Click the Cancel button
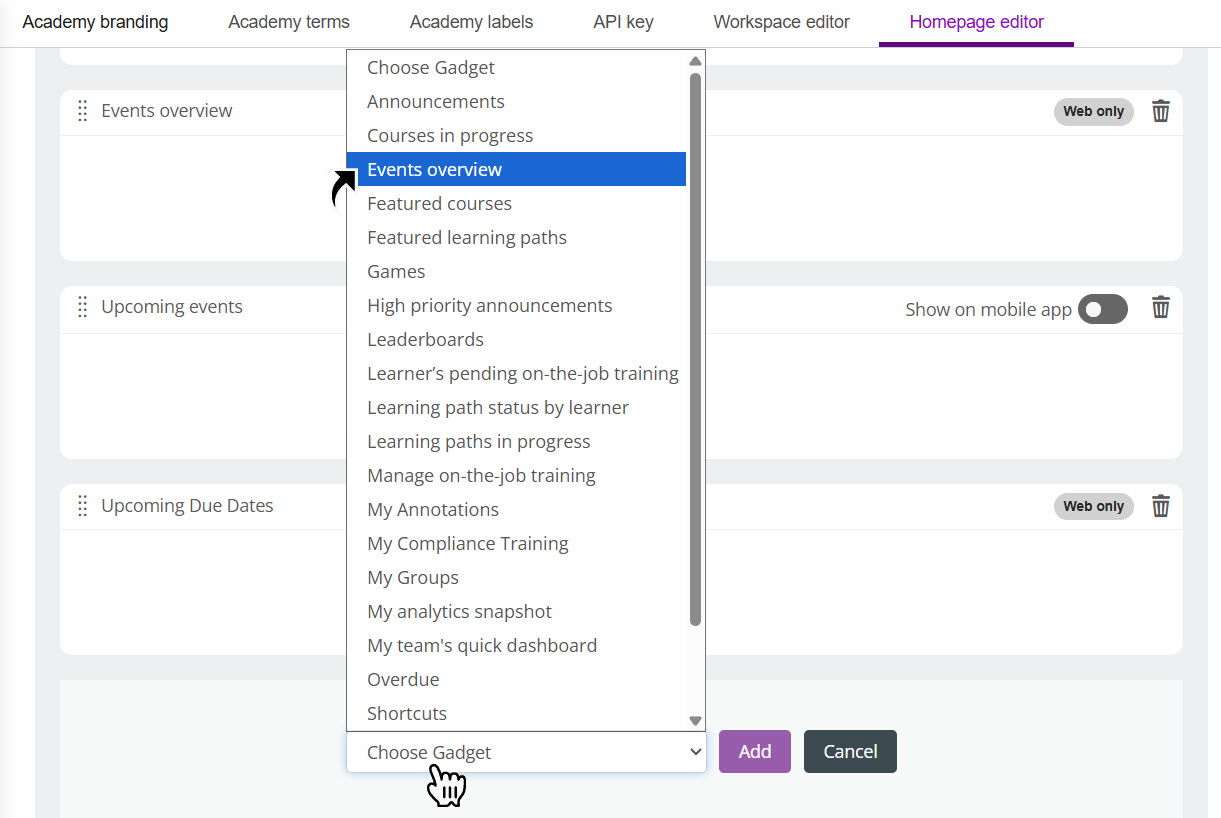 (x=849, y=751)
